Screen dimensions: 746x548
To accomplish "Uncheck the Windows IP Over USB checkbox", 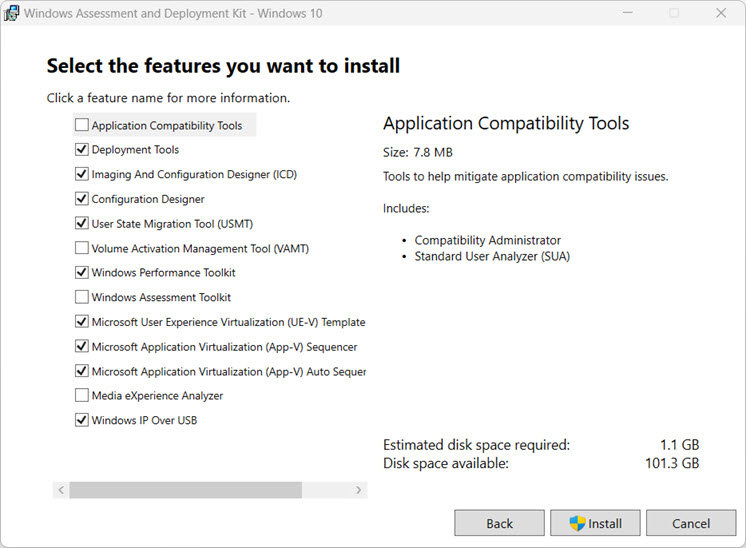I will point(81,420).
